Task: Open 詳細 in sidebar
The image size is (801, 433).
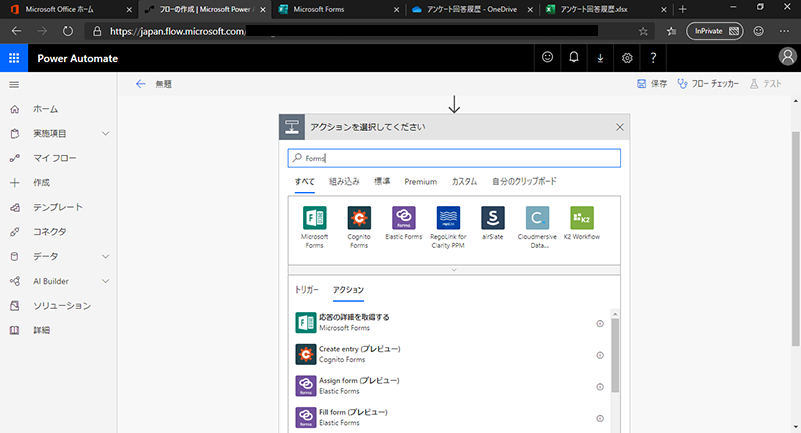Action: coord(41,330)
